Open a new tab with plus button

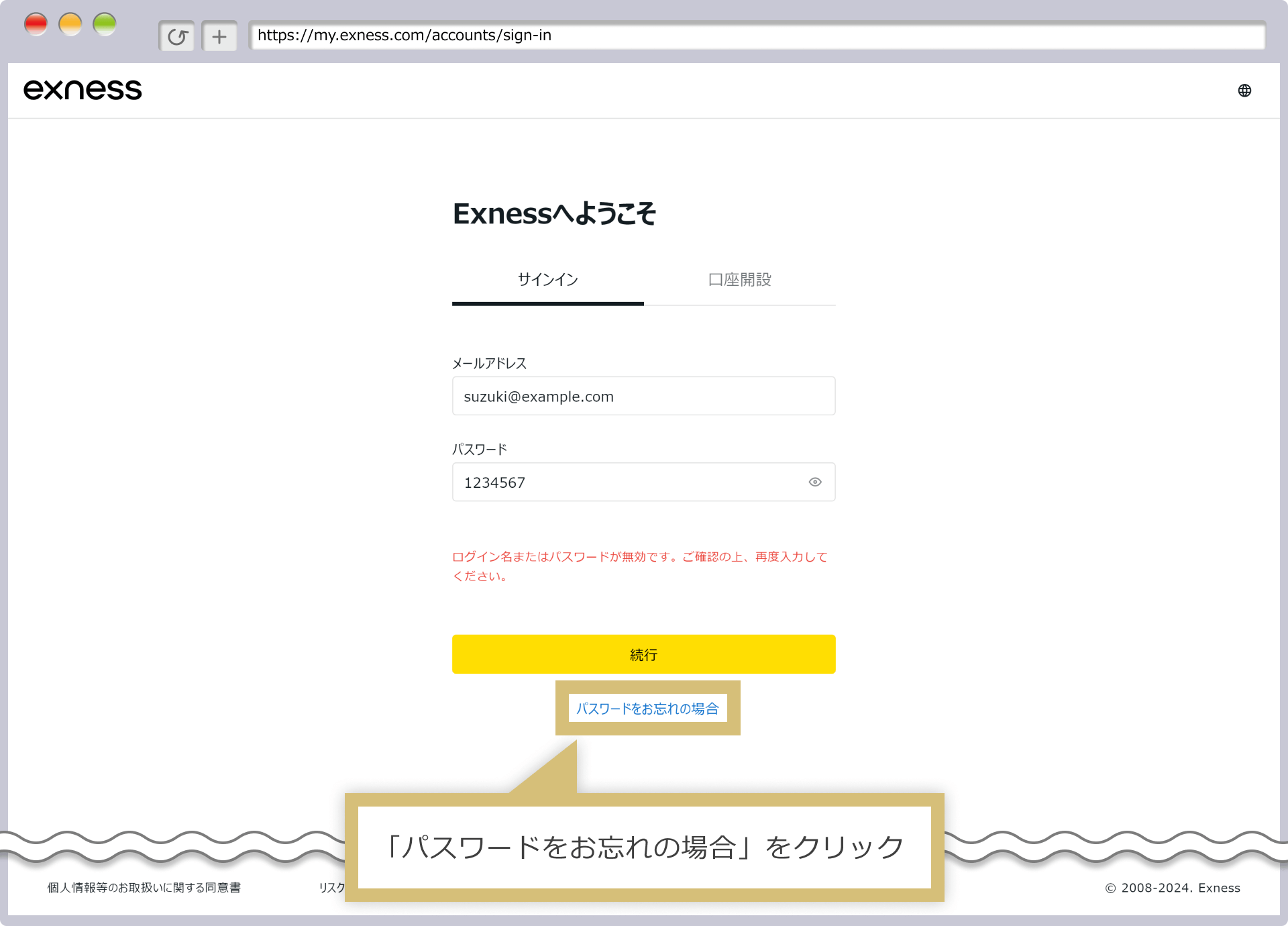coord(219,36)
